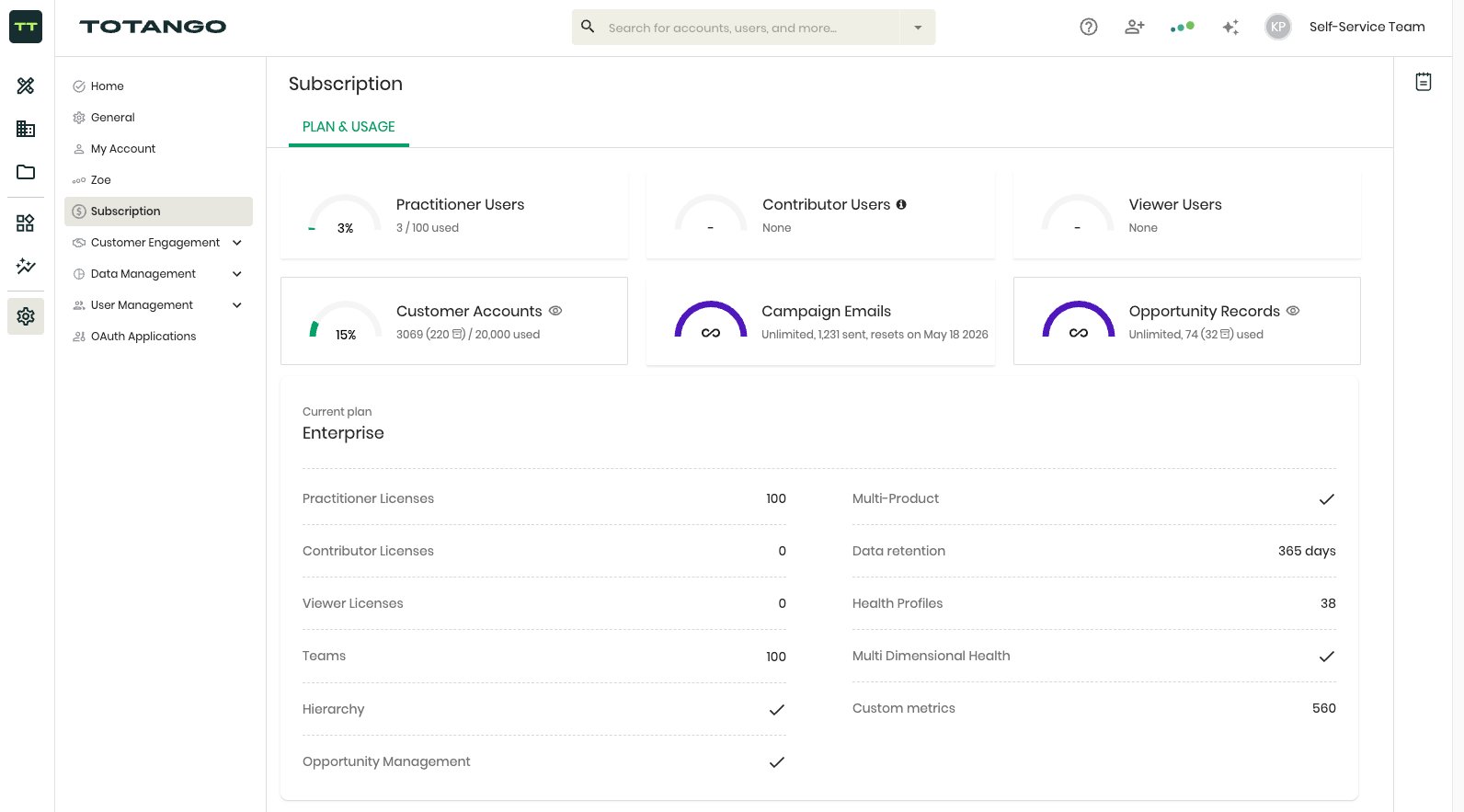Click the Multi-Product checkmark
Viewport: 1464px width, 812px height.
click(x=1327, y=499)
